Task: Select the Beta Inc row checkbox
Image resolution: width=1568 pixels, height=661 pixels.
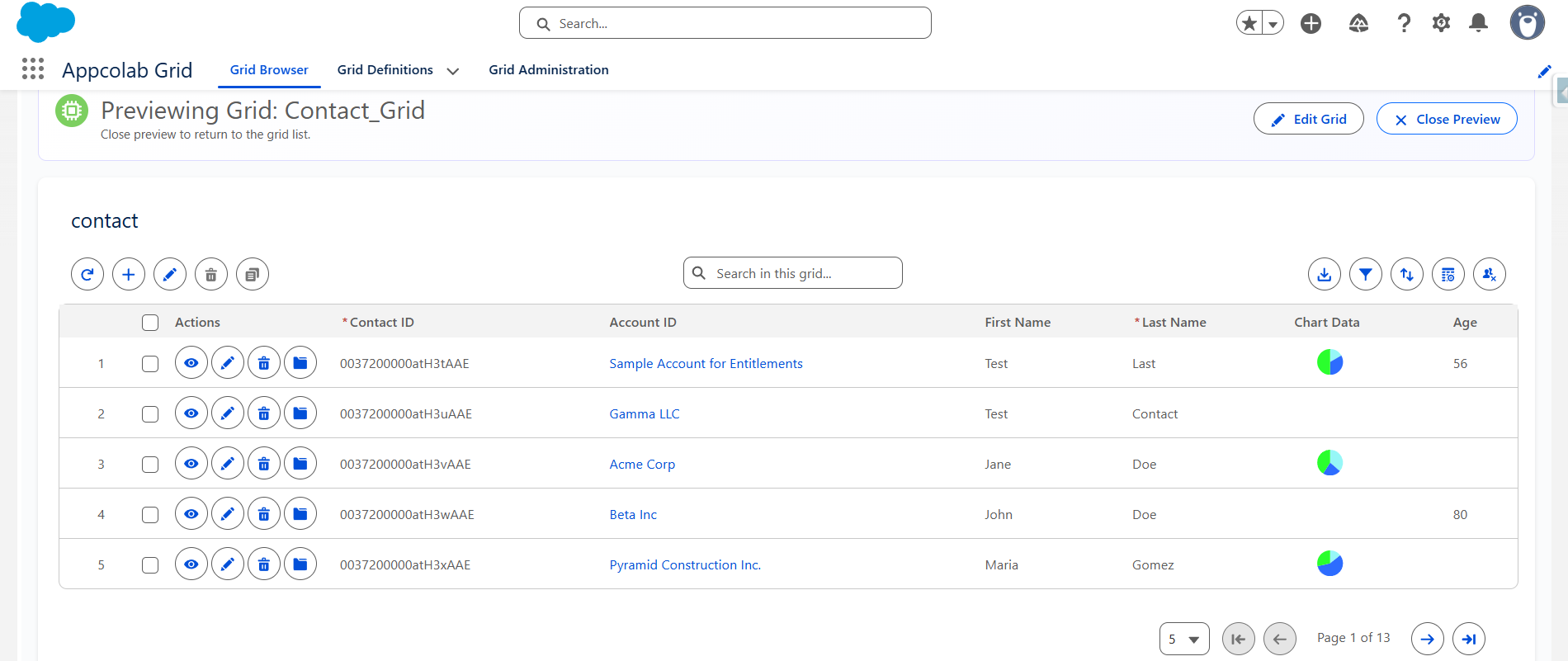Action: tap(150, 515)
